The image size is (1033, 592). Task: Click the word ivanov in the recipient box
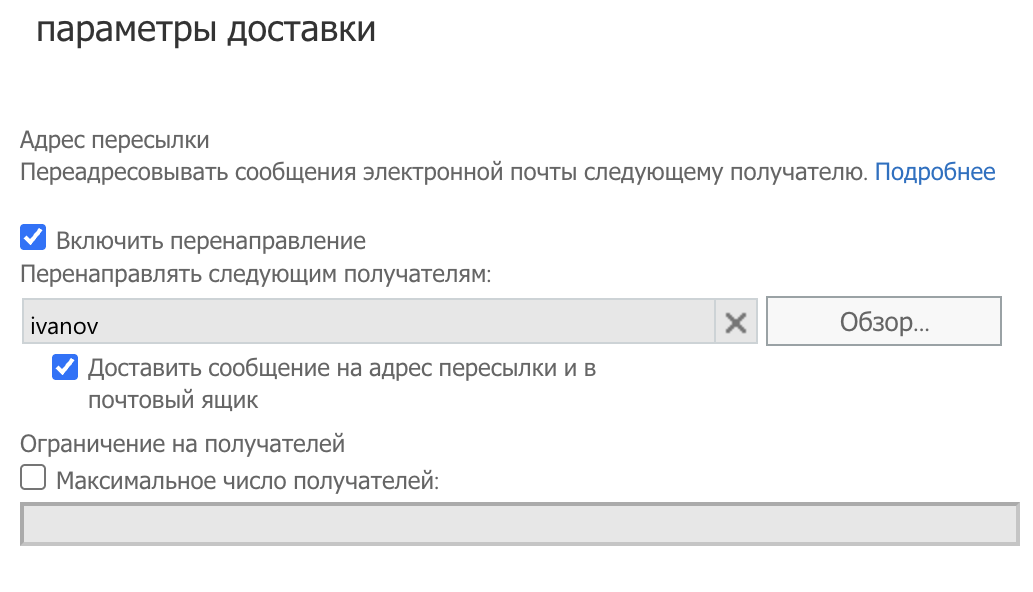65,325
